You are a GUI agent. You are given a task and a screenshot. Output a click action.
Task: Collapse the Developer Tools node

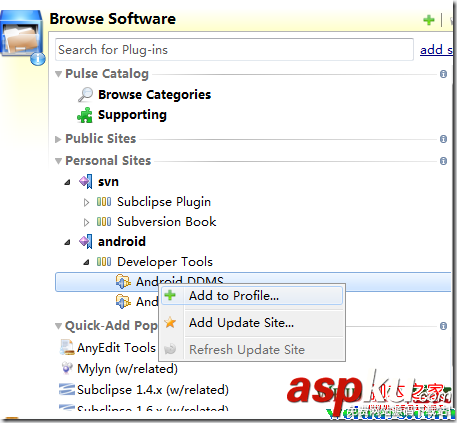coord(86,262)
